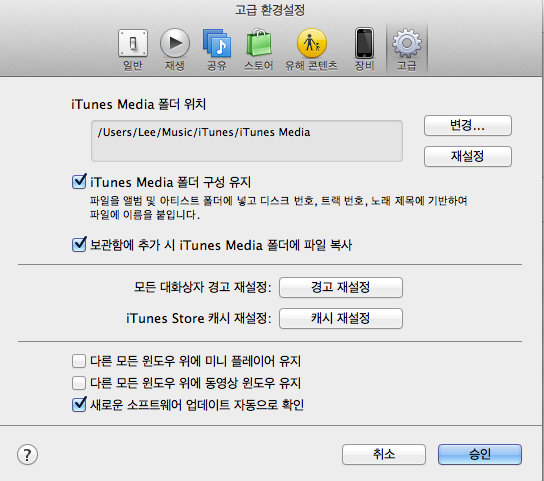The image size is (544, 481).
Task: Cancel with the 취소 button
Action: (x=384, y=454)
